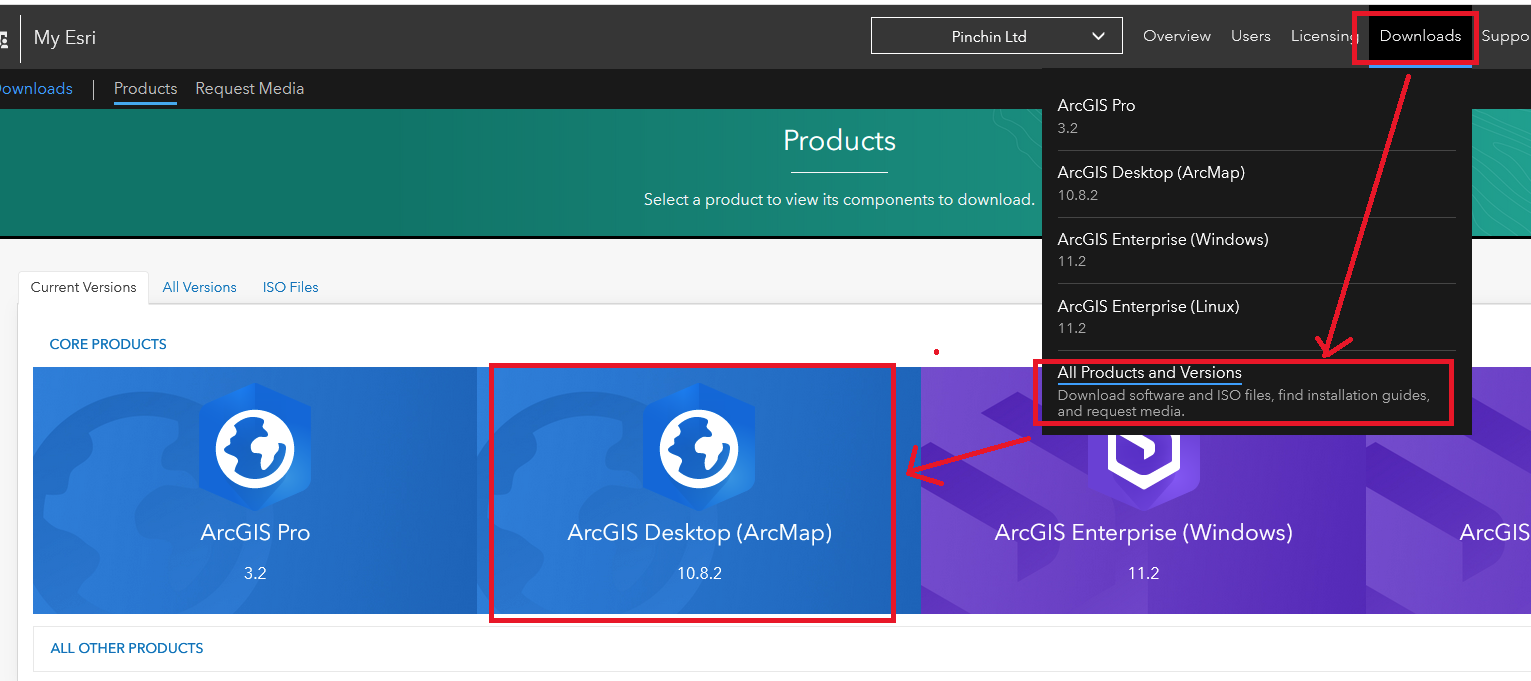Expand the ALL OTHER PRODUCTS section

click(x=126, y=648)
